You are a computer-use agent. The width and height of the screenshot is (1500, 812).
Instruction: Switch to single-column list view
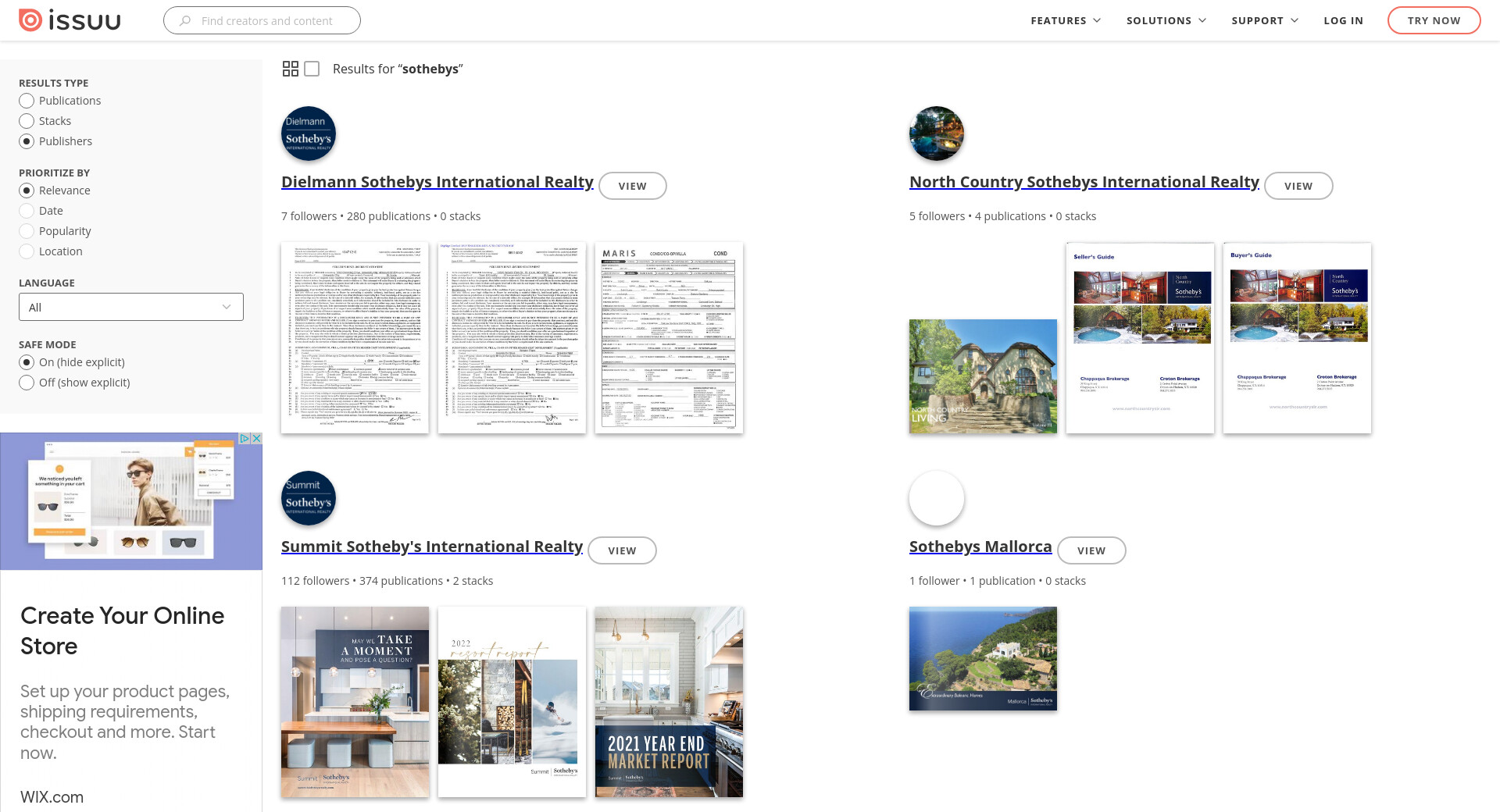(312, 69)
